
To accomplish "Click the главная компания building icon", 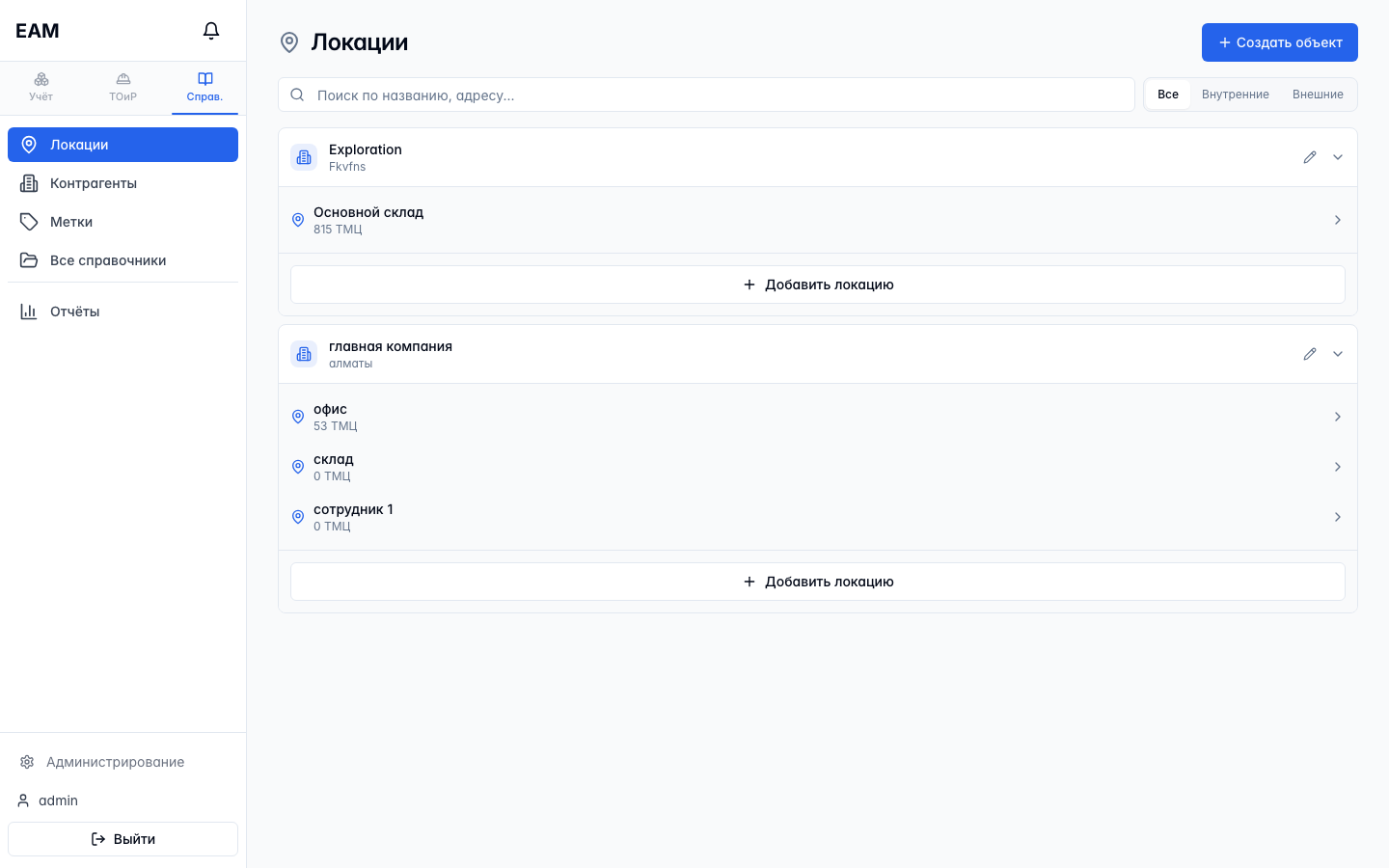I will point(304,354).
